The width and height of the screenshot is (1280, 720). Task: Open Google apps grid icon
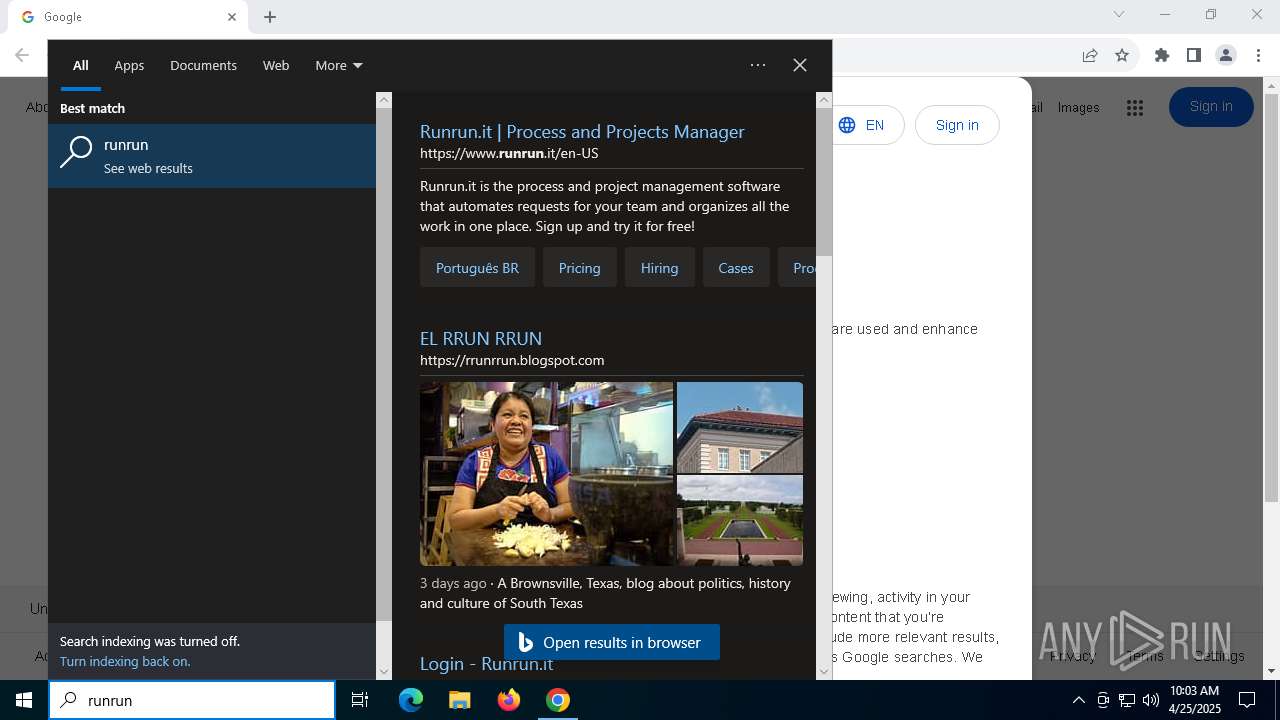tap(1134, 108)
